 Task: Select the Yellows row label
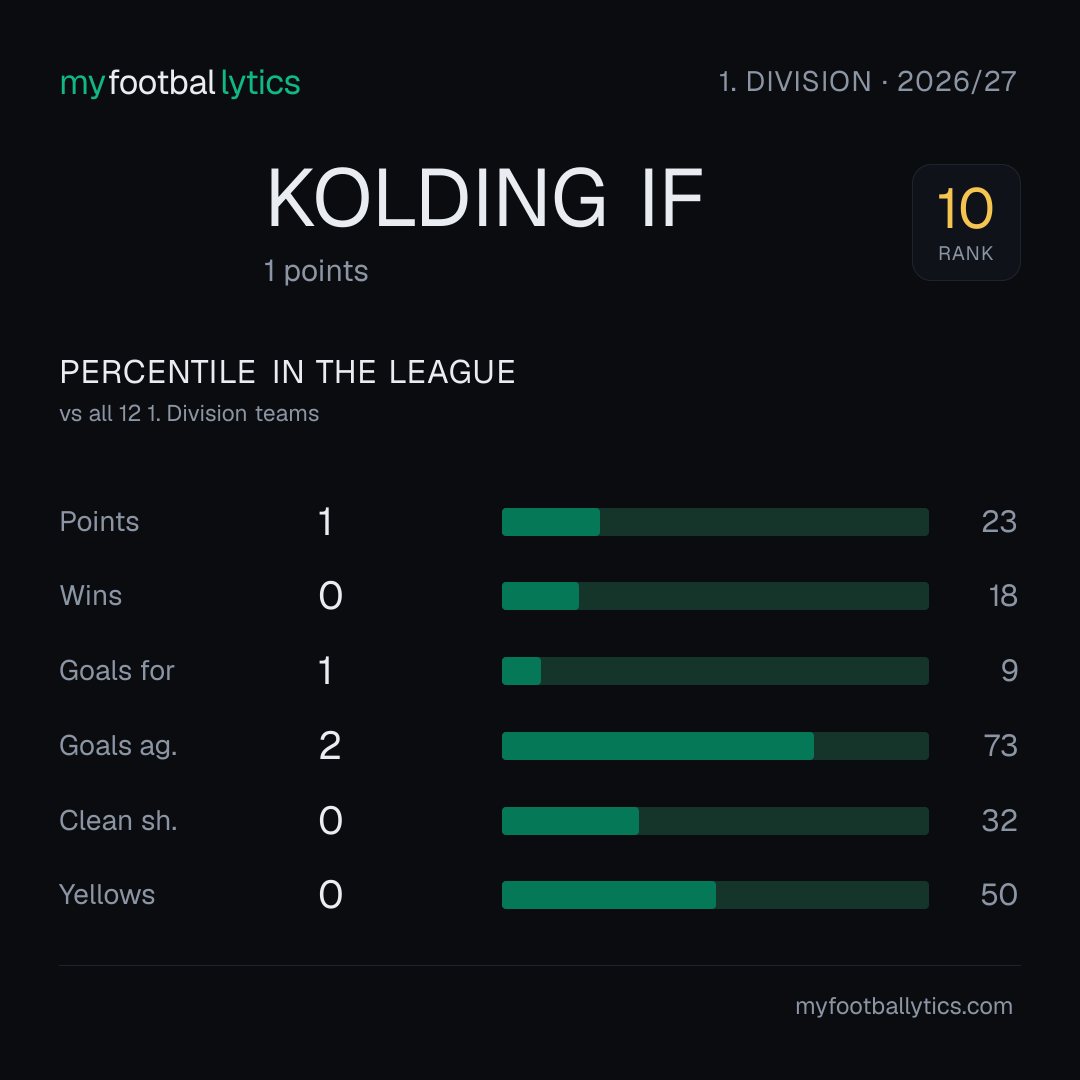107,895
